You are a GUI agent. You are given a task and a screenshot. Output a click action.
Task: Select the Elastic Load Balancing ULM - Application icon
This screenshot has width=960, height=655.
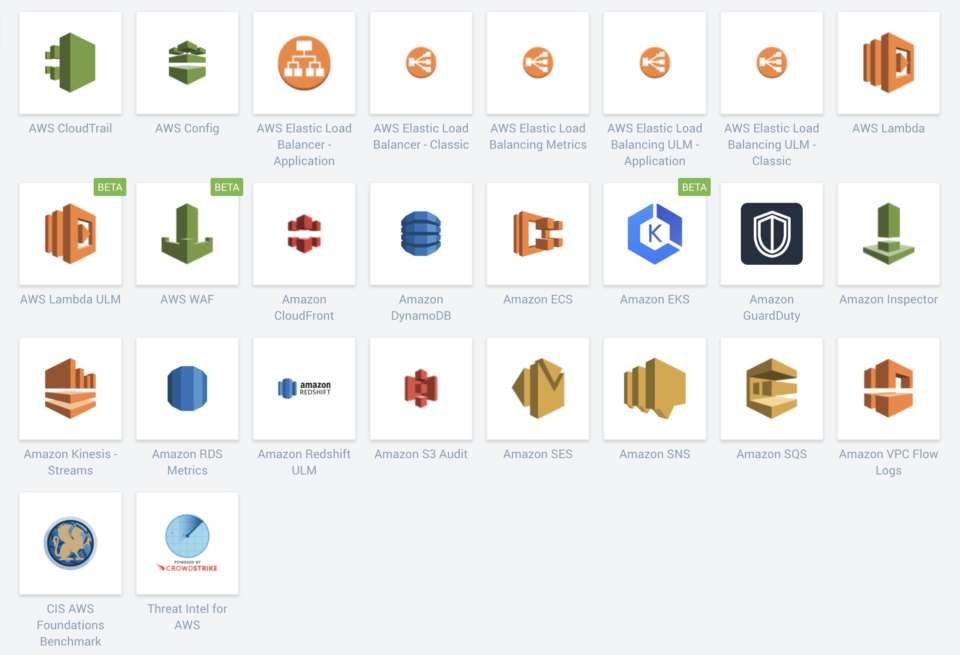tap(655, 62)
